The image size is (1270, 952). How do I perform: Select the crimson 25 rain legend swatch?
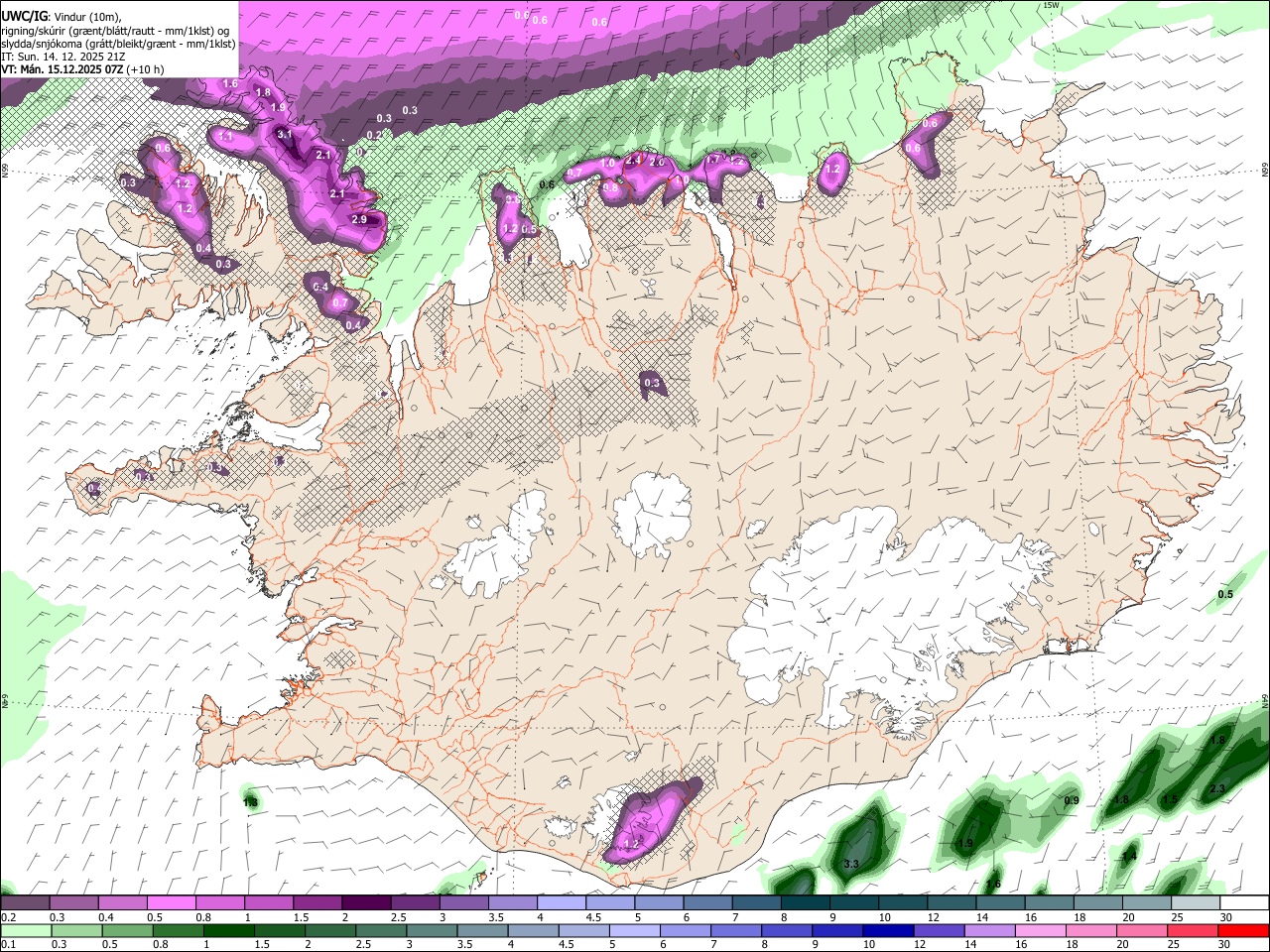pos(1191,930)
